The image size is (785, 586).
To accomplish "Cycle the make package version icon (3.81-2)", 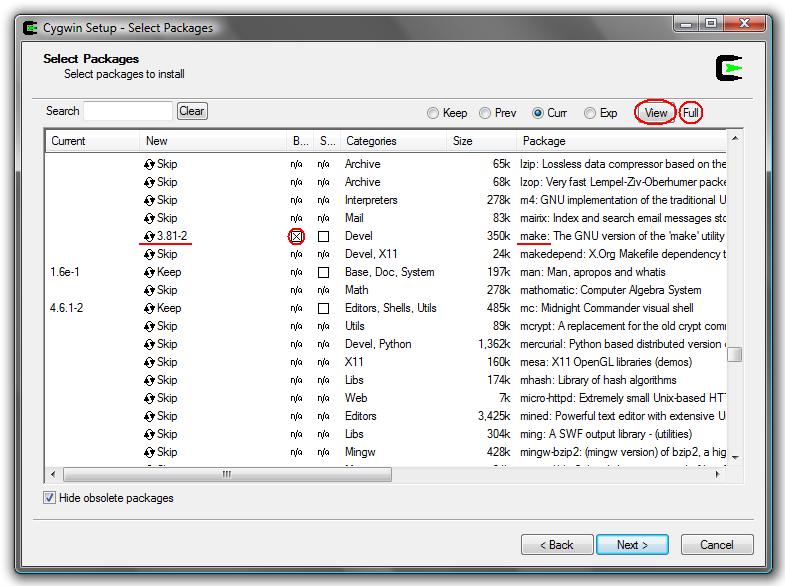I will click(x=149, y=236).
